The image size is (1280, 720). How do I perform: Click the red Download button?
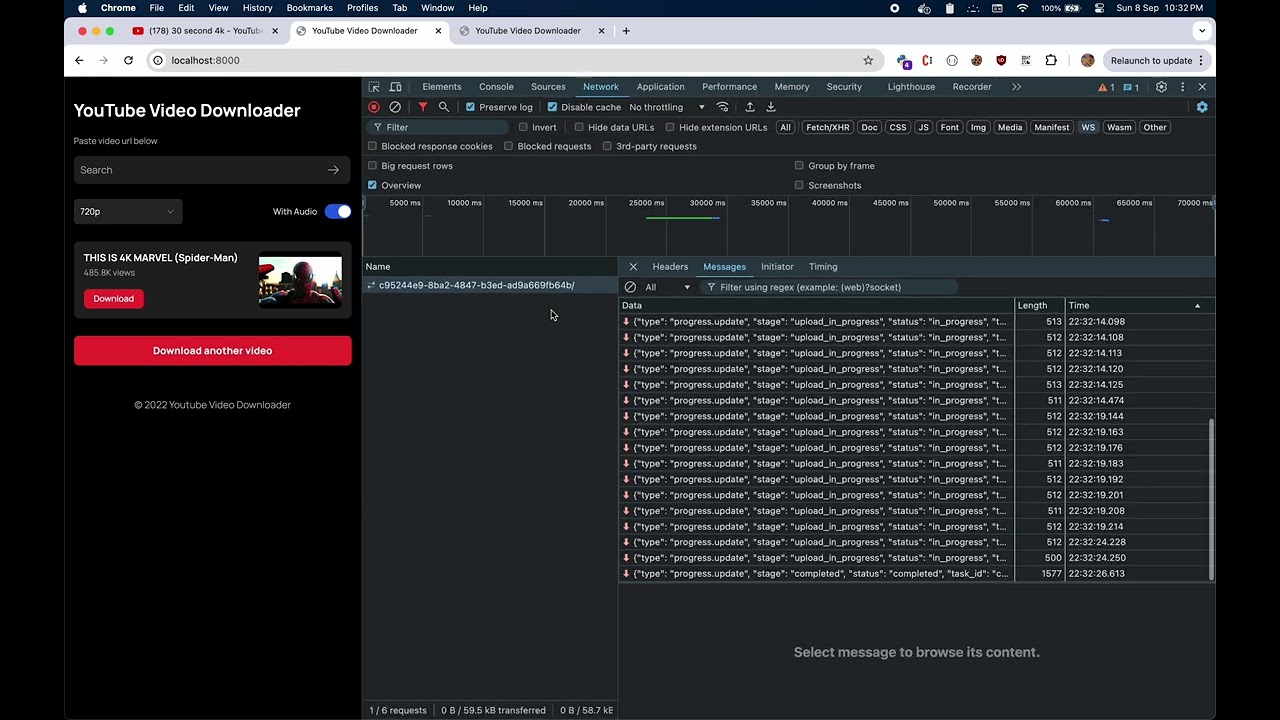click(x=113, y=298)
